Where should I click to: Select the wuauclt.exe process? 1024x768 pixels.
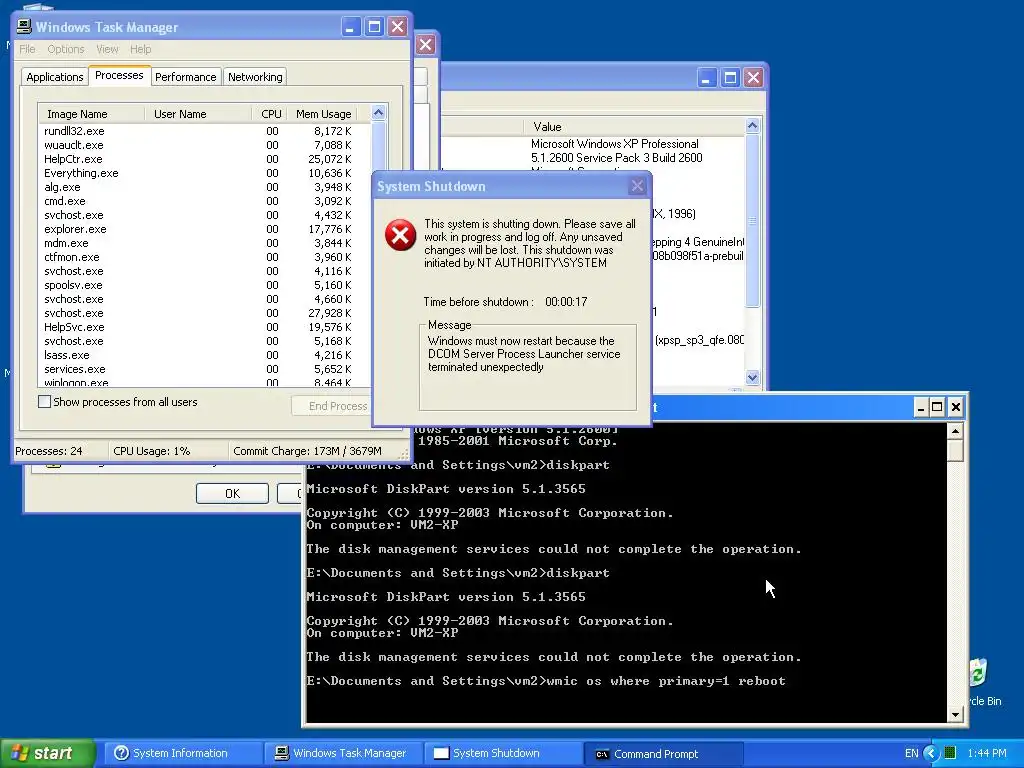tap(74, 145)
